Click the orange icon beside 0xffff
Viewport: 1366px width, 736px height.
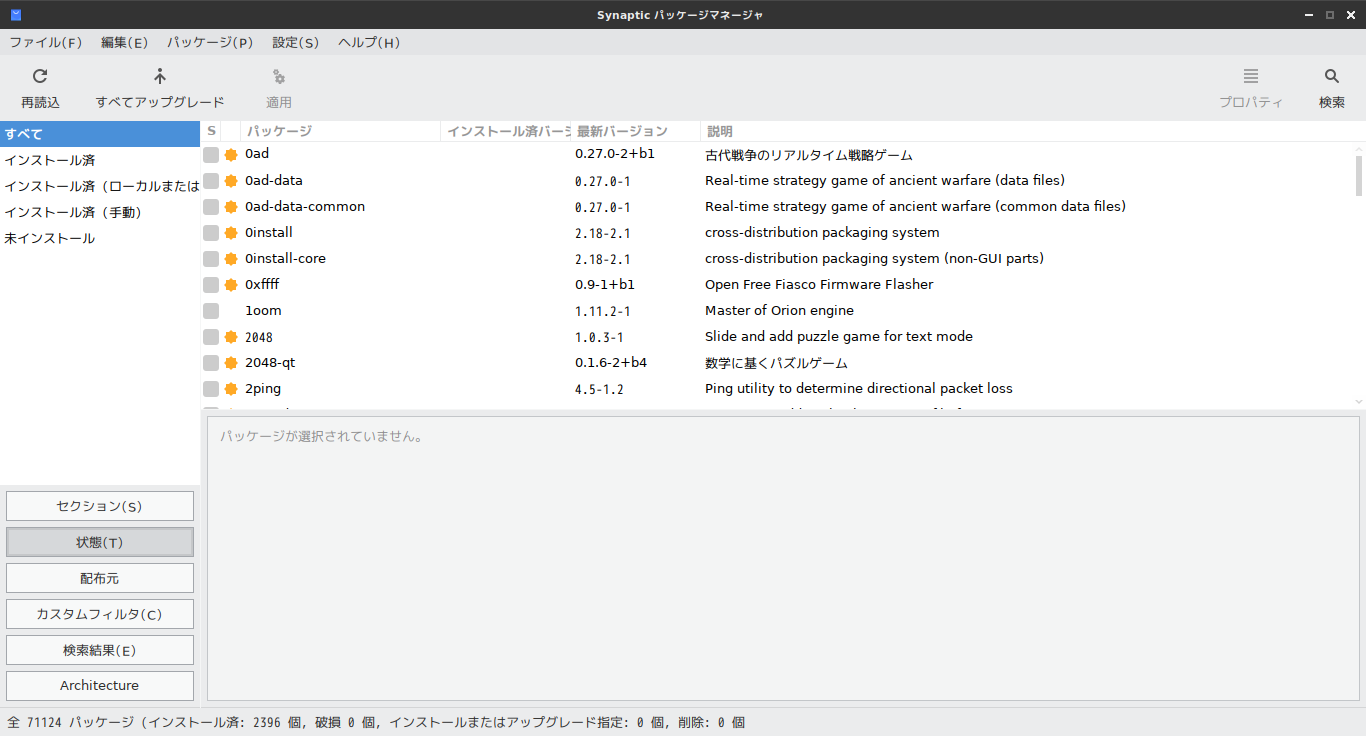(231, 285)
